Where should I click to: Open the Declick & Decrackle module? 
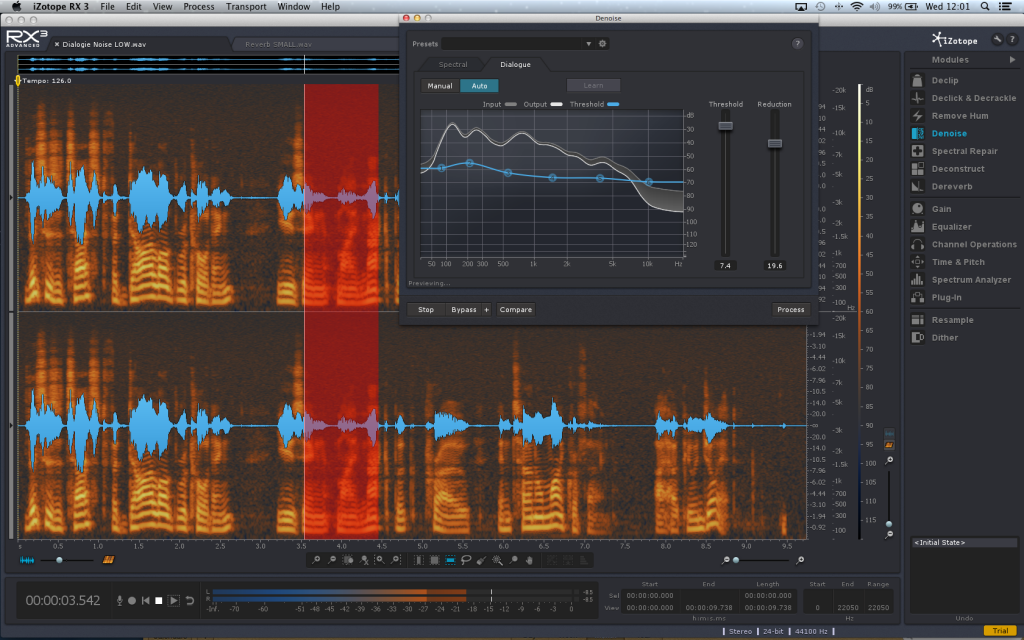coord(963,98)
